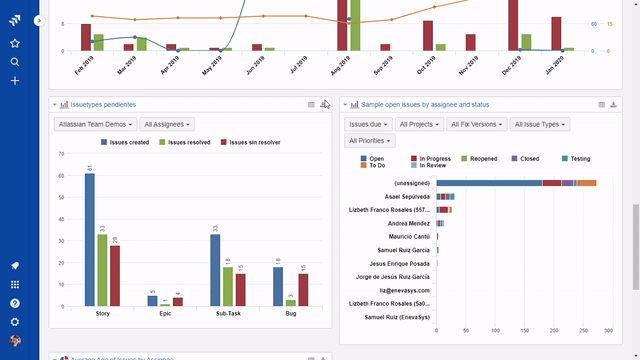Click the Issuetypes pendientes chart icon
Image resolution: width=640 pixels, height=360 pixels.
pyautogui.click(x=64, y=105)
